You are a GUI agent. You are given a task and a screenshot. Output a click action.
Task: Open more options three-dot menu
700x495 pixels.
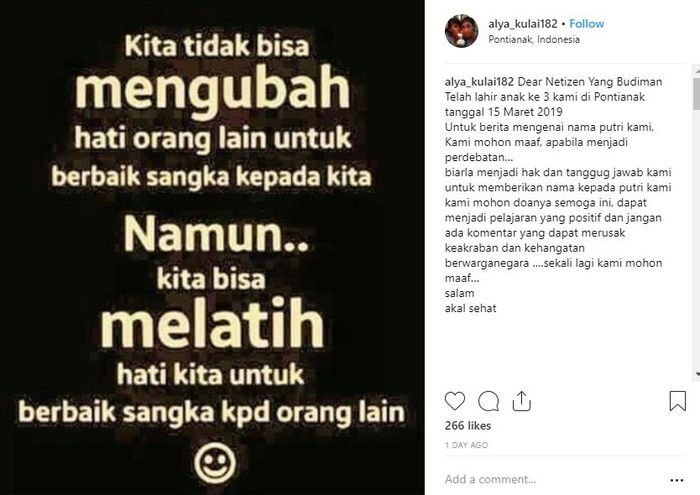pos(677,480)
